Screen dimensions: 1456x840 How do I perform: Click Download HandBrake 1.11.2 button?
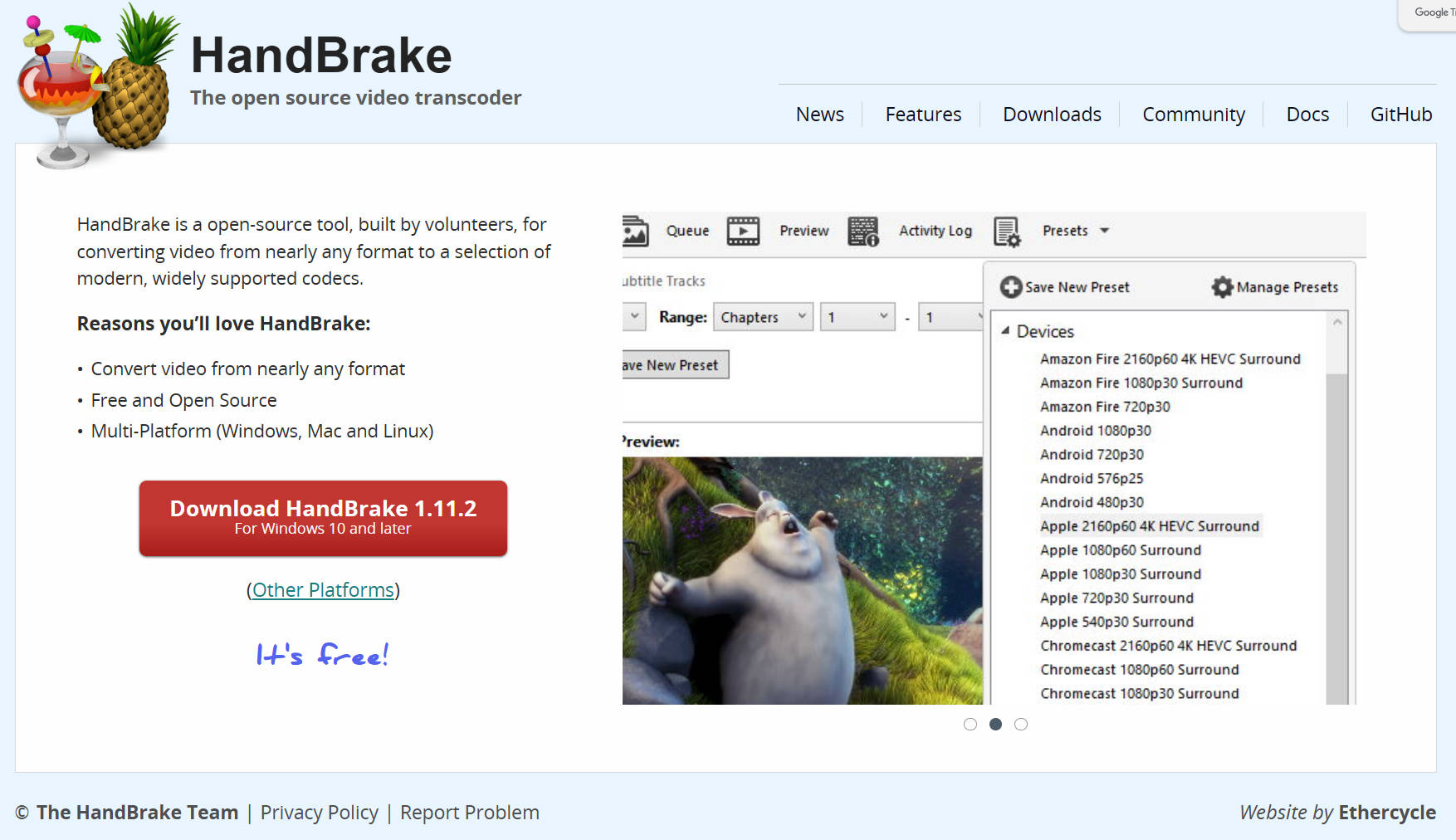tap(323, 518)
